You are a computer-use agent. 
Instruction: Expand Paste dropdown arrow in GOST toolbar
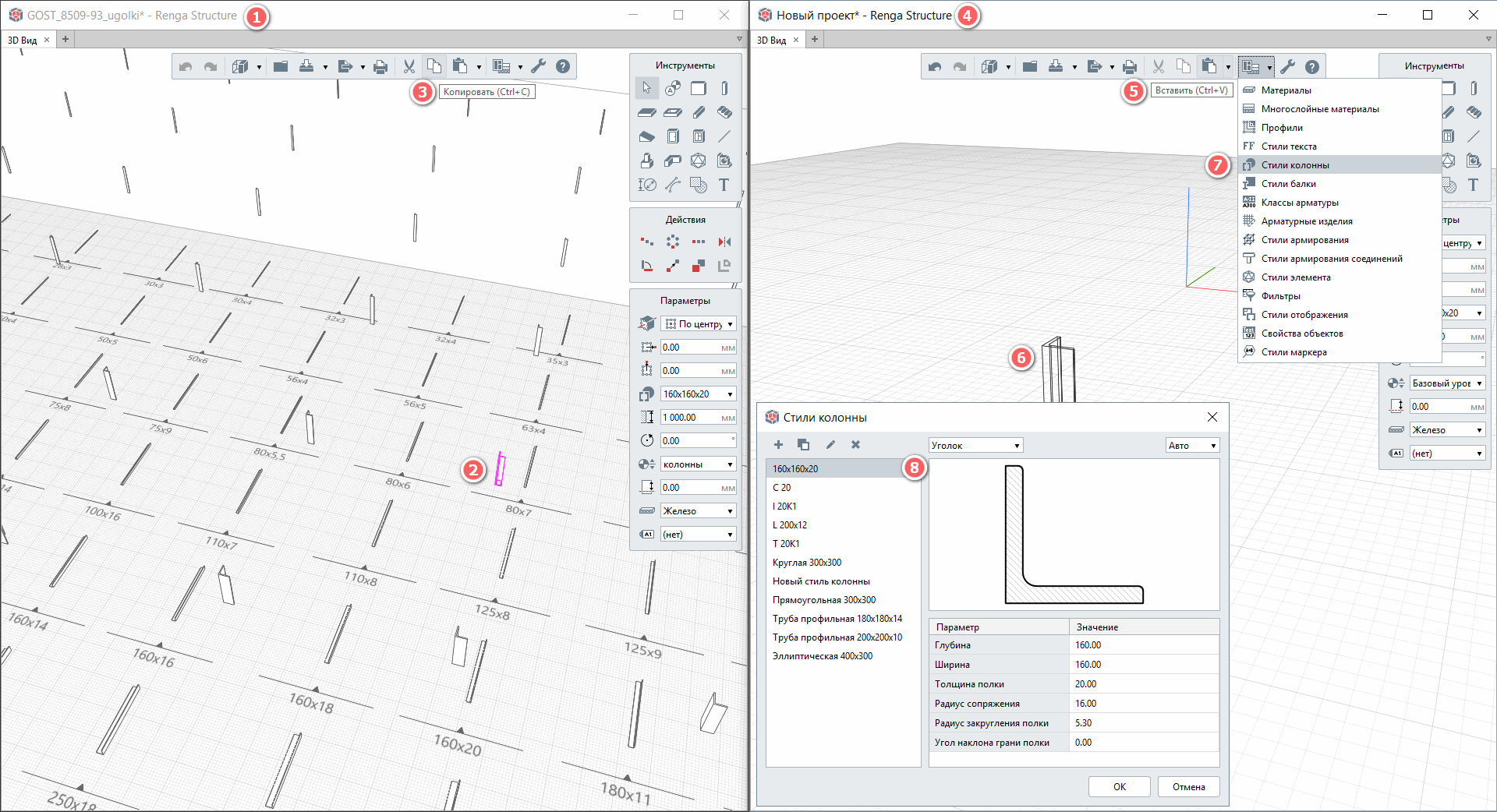tap(479, 67)
